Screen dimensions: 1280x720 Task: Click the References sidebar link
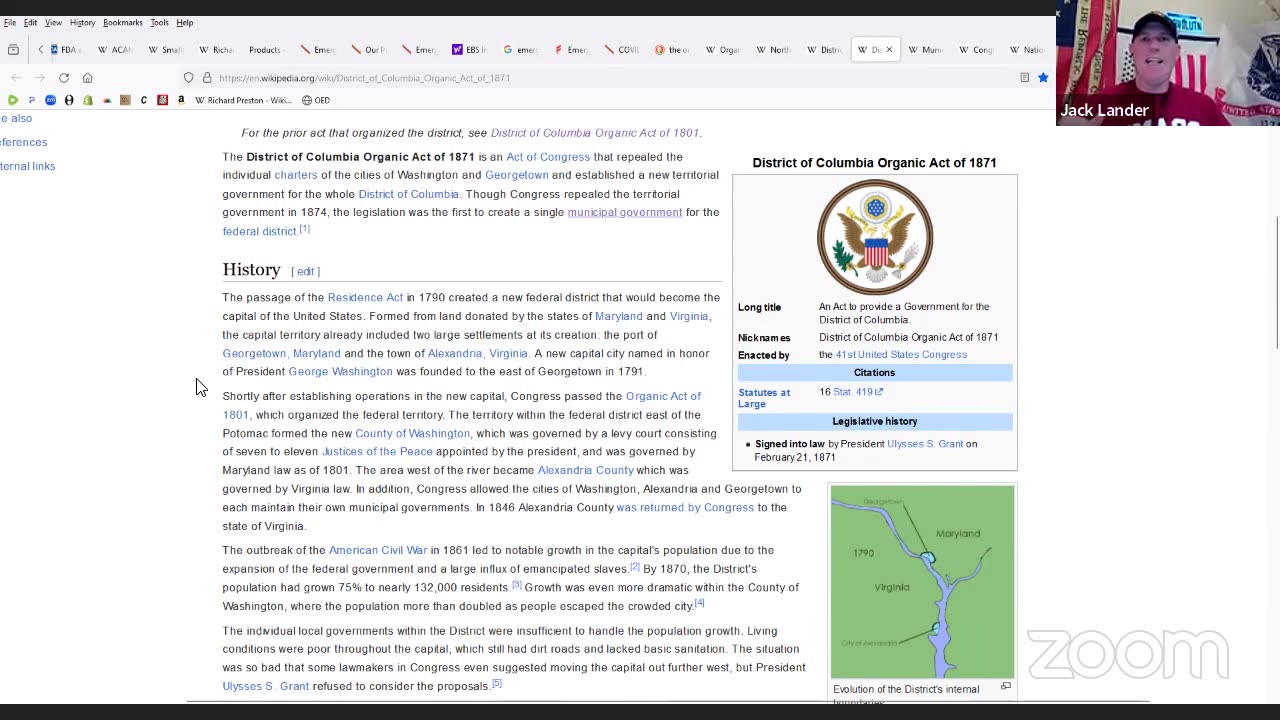[x=24, y=142]
